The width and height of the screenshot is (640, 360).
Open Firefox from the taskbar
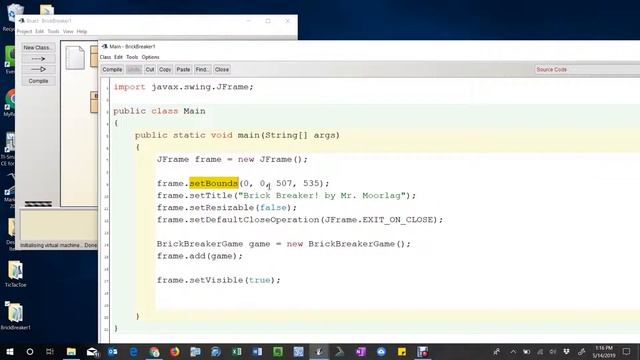[175, 351]
